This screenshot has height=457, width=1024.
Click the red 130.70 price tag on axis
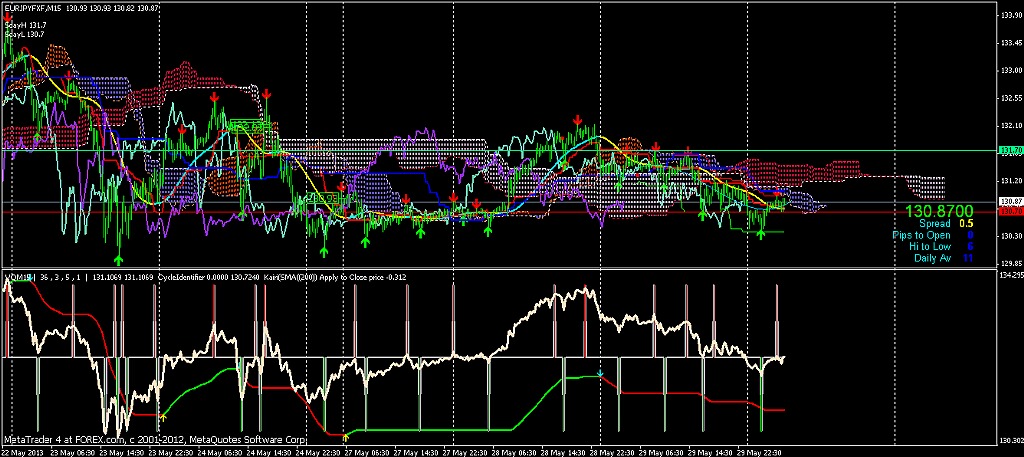tap(1009, 212)
